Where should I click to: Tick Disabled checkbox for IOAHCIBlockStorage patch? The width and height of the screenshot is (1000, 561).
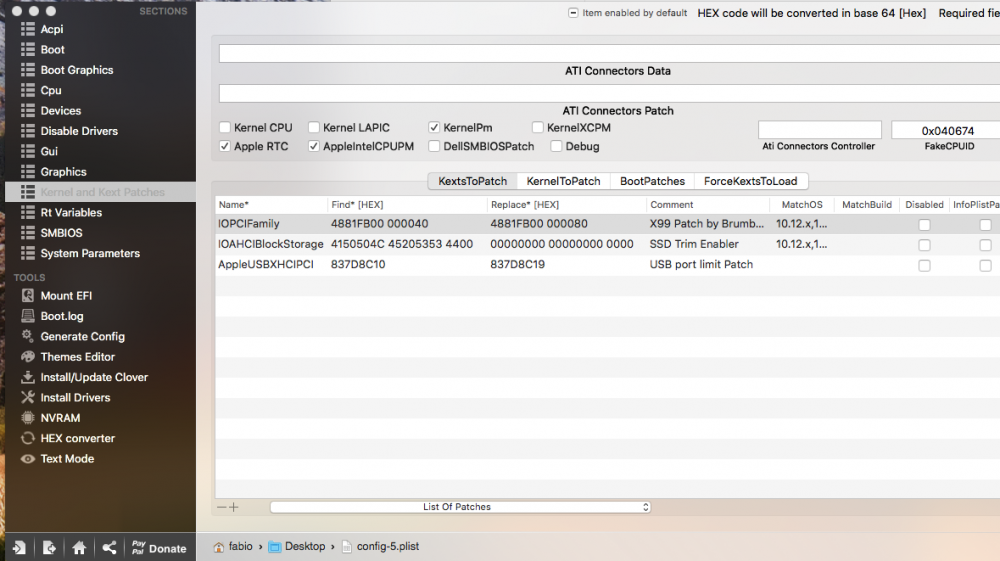[924, 245]
